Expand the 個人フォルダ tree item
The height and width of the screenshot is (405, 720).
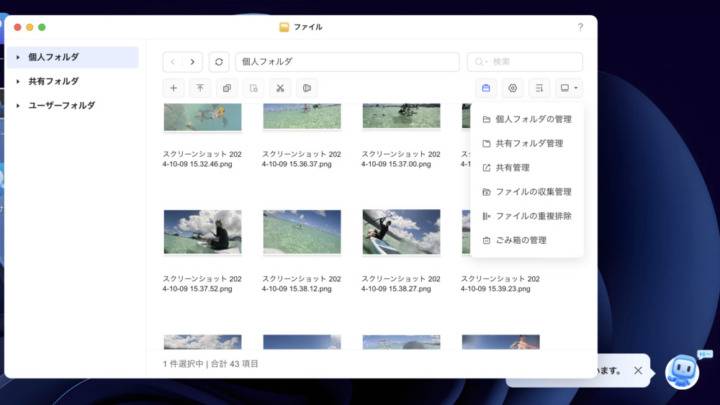18,57
